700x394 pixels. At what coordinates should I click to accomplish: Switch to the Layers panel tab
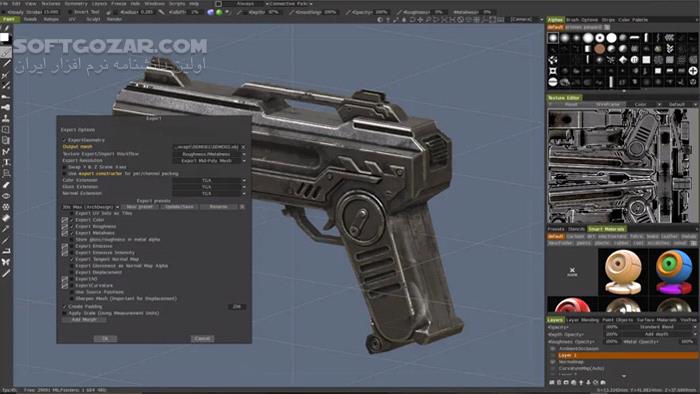pyautogui.click(x=555, y=320)
